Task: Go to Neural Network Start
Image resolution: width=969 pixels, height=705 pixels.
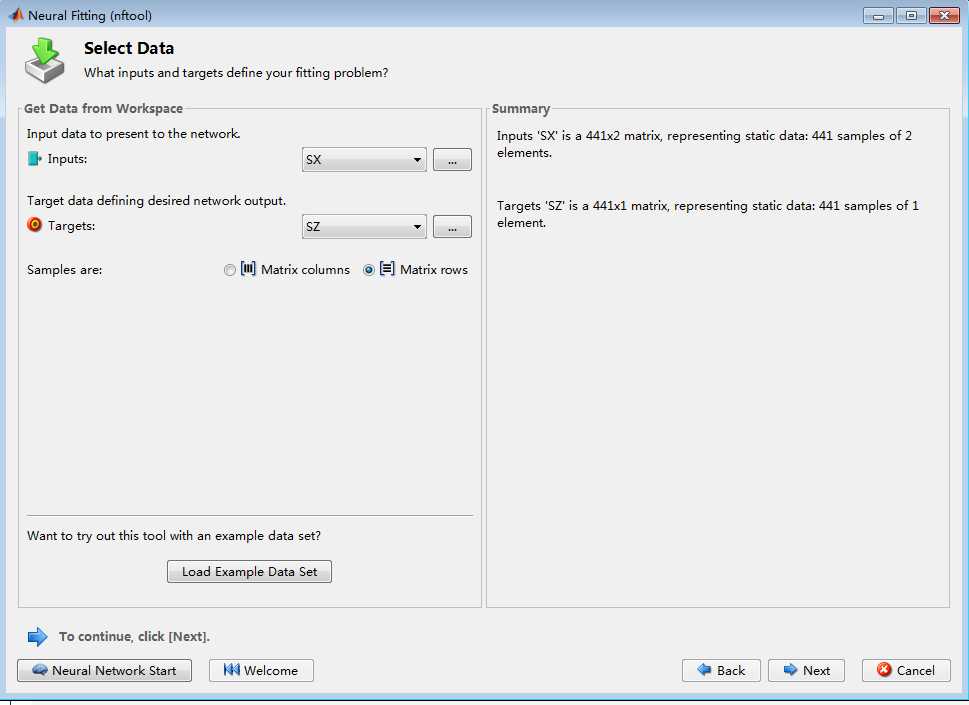Action: [x=104, y=670]
